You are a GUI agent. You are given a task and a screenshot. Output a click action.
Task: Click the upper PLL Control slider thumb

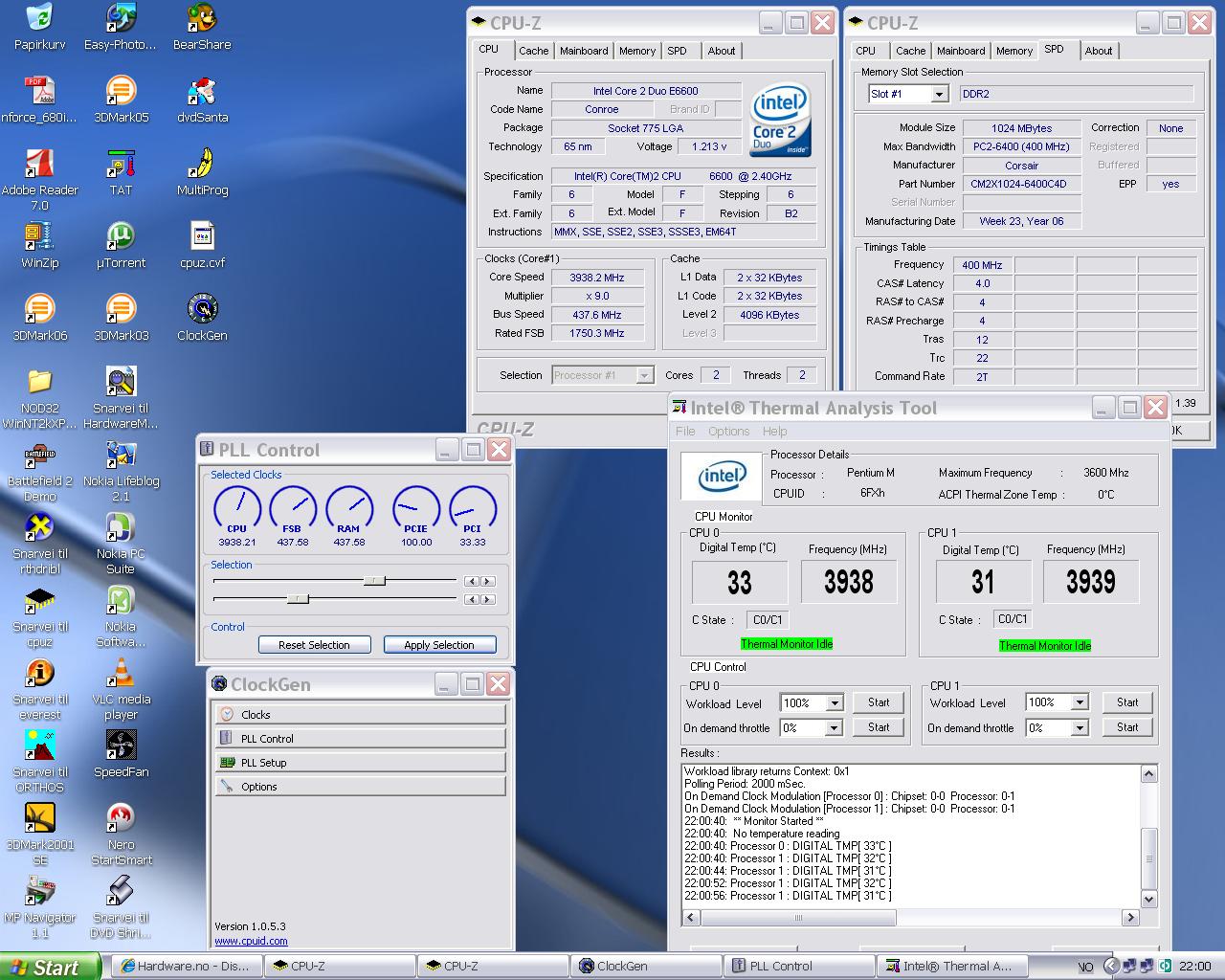(x=374, y=581)
